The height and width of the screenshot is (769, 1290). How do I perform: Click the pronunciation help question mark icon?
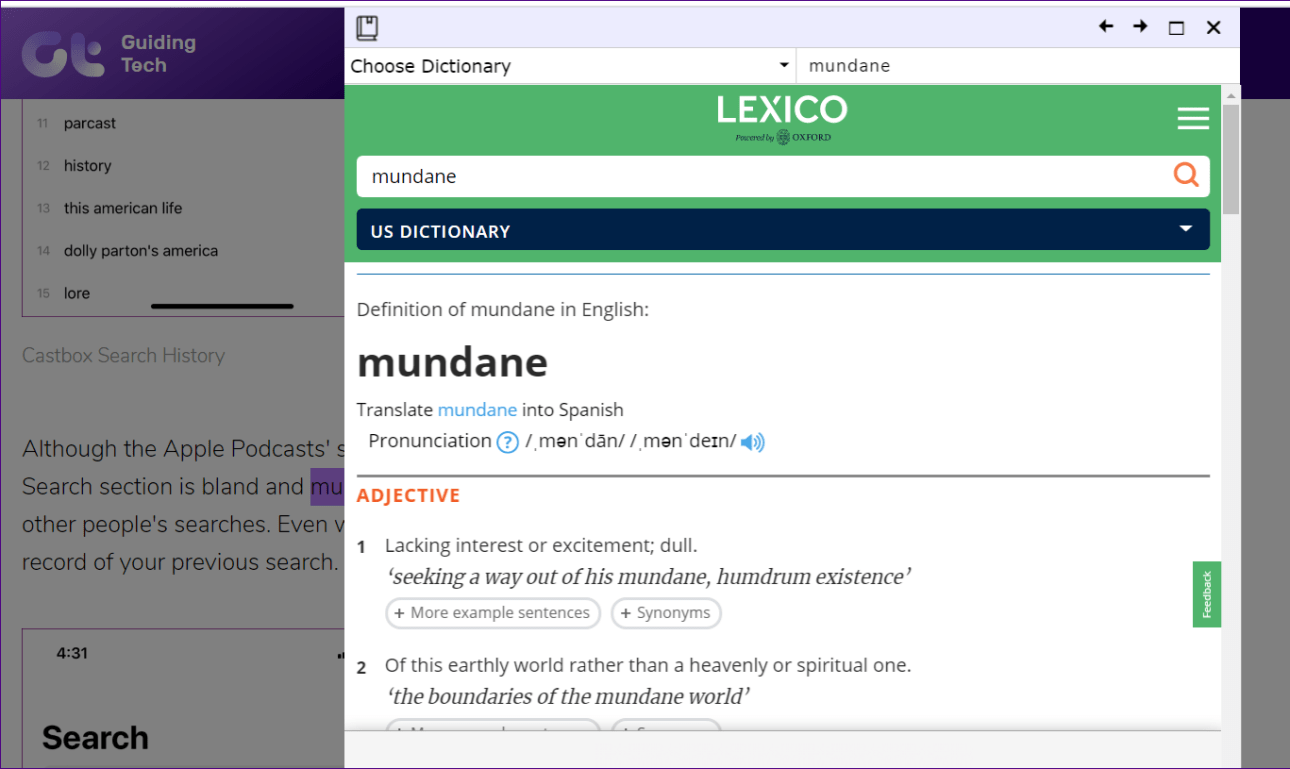click(508, 442)
